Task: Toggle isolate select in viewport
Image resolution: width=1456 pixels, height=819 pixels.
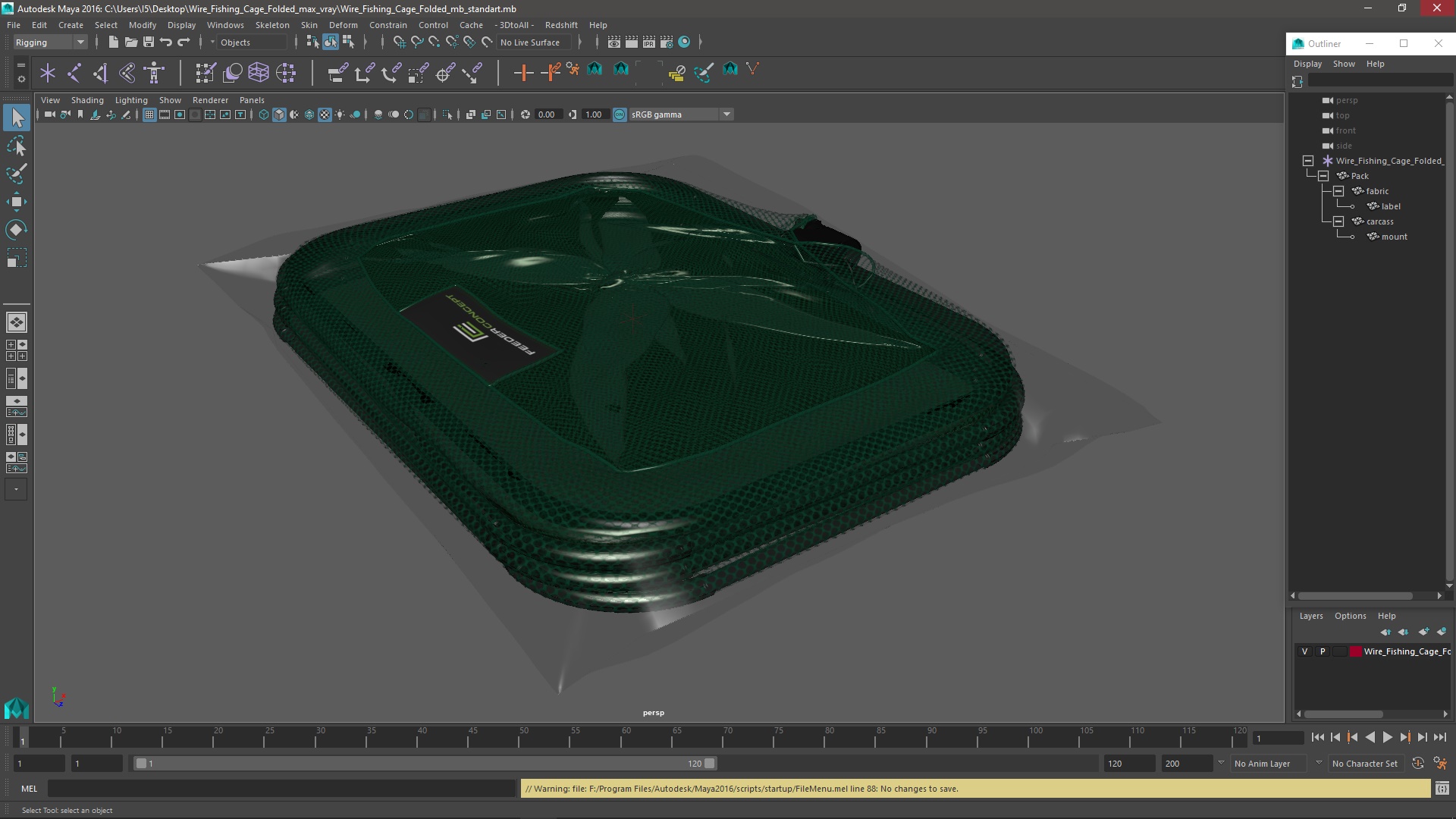Action: click(x=447, y=115)
